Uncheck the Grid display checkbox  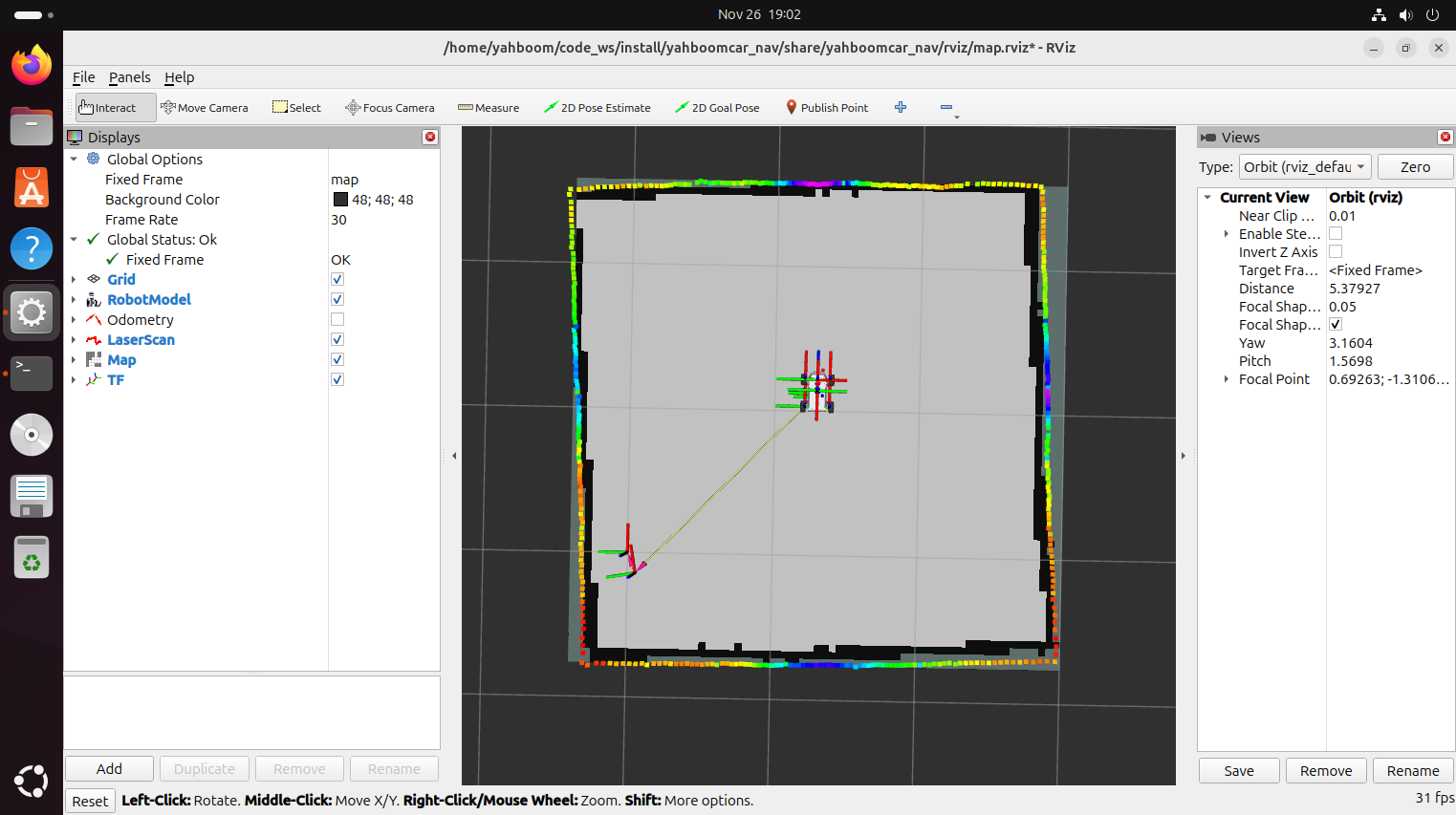click(x=337, y=279)
